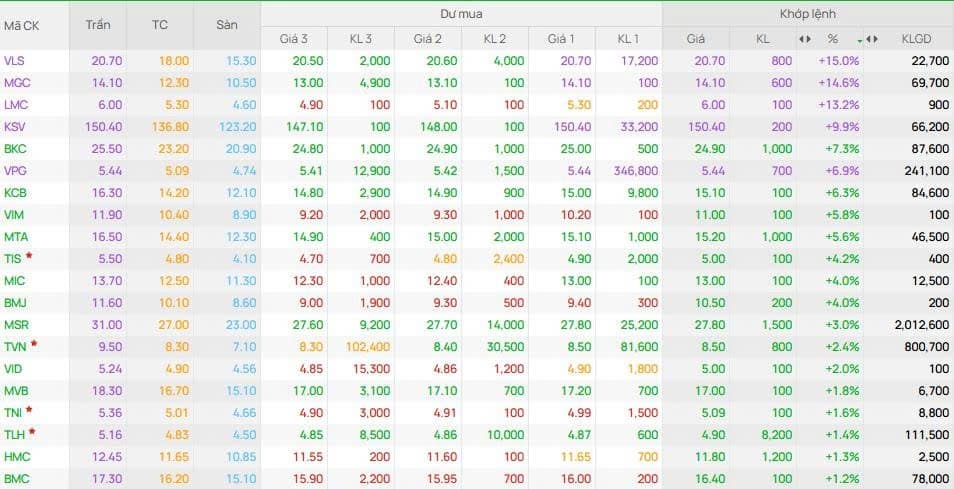Click the Giá 1 column header
Screen dimensions: 954x489
click(x=561, y=39)
